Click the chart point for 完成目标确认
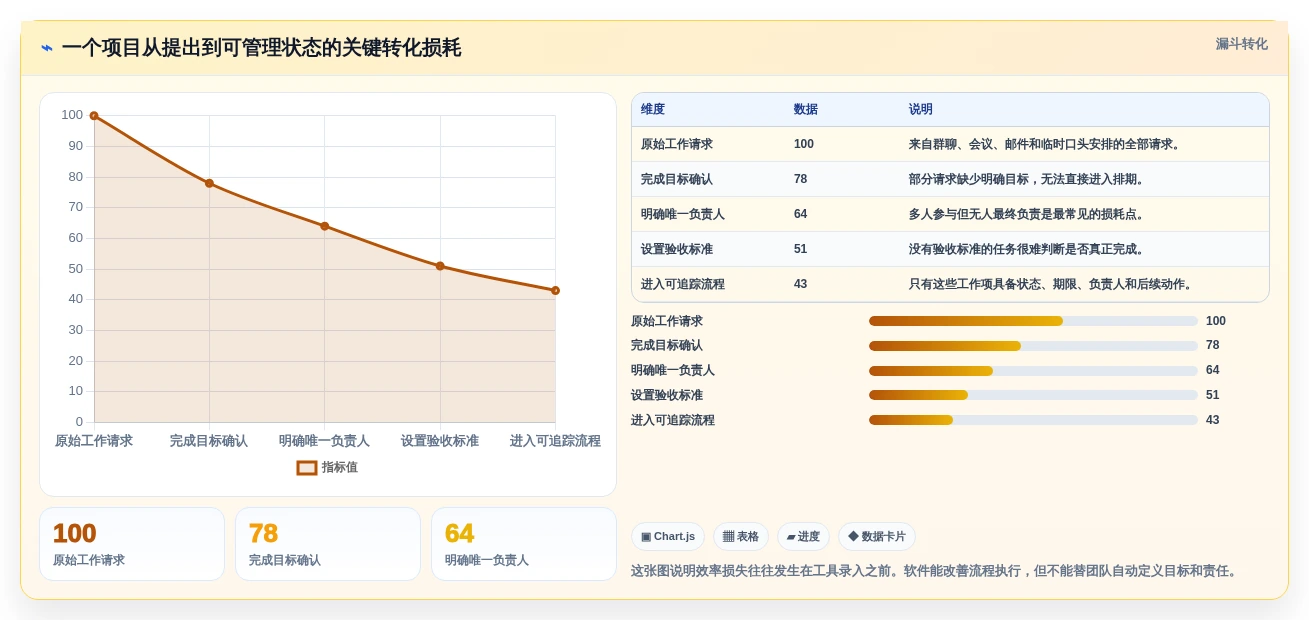The image size is (1309, 620). pos(209,183)
